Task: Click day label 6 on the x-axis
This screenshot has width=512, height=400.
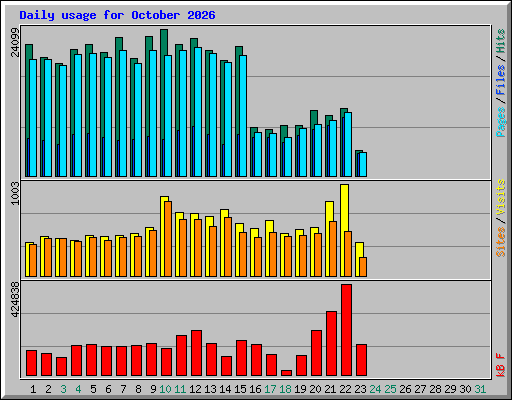Action: pos(108,389)
